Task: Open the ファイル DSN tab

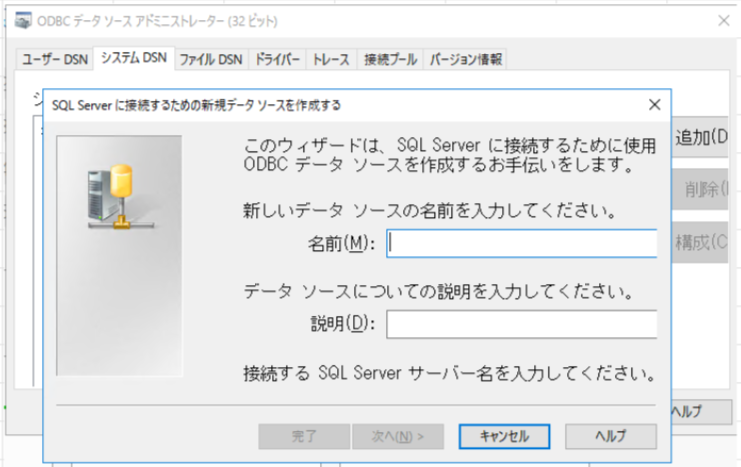Action: [x=211, y=59]
